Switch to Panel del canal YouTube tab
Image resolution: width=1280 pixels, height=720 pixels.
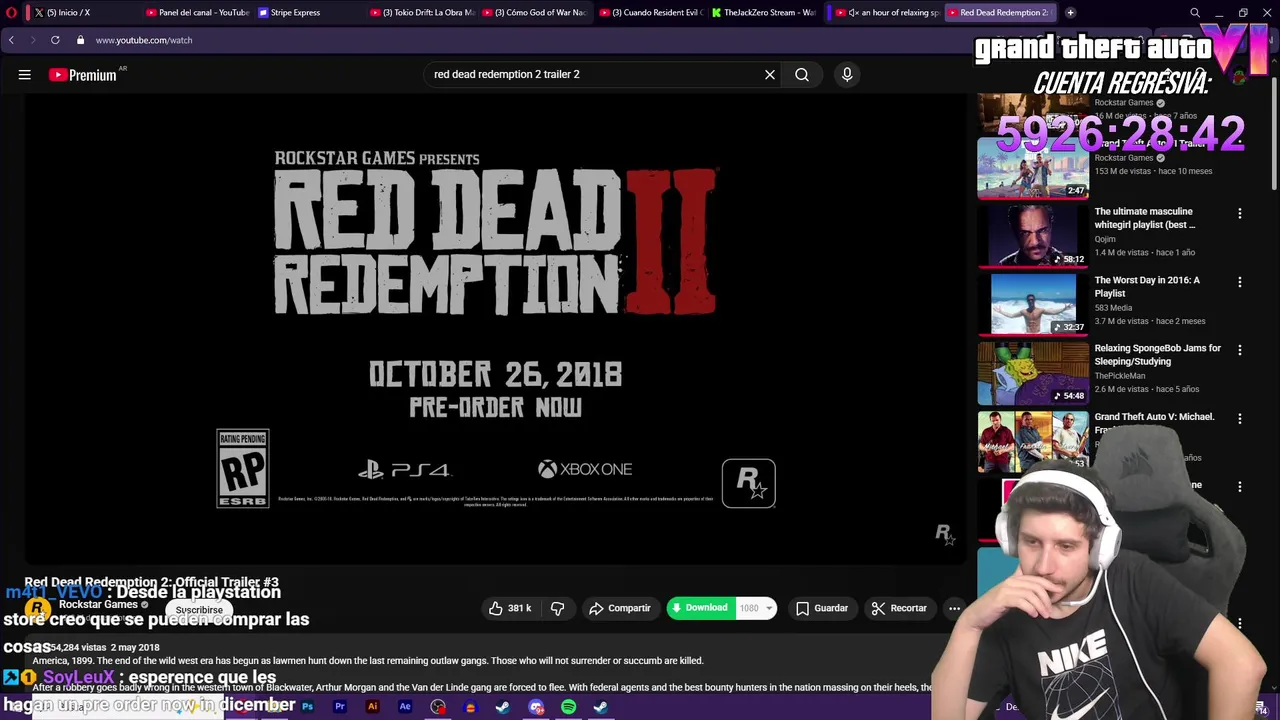tap(196, 12)
